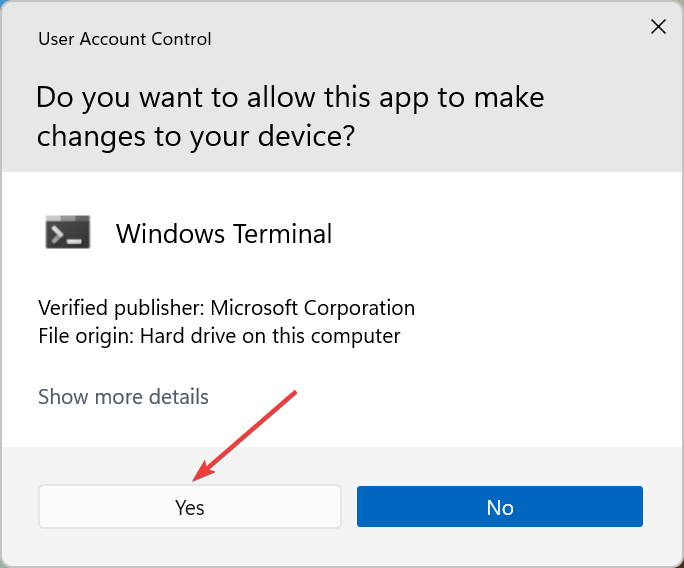Click the "Do you want to allow" heading line

click(x=290, y=98)
